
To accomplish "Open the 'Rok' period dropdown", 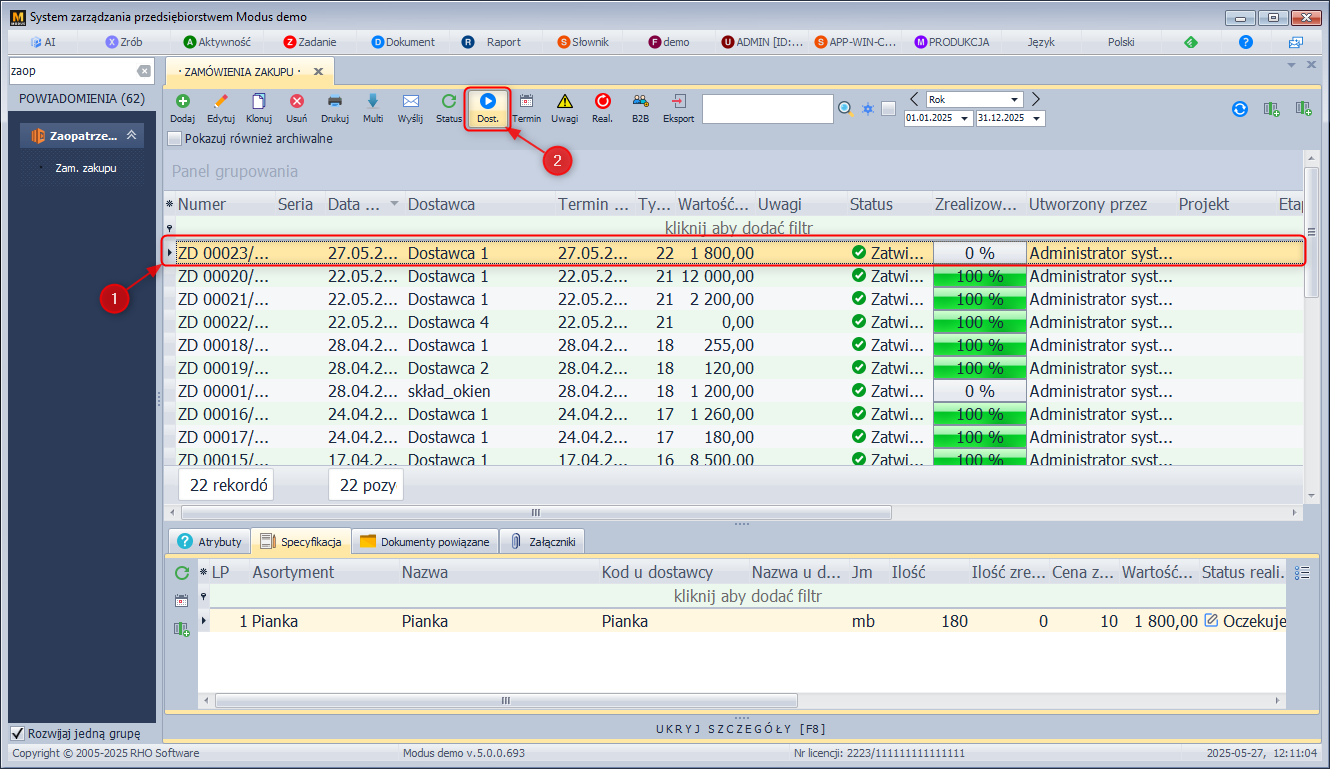I will coord(1015,100).
